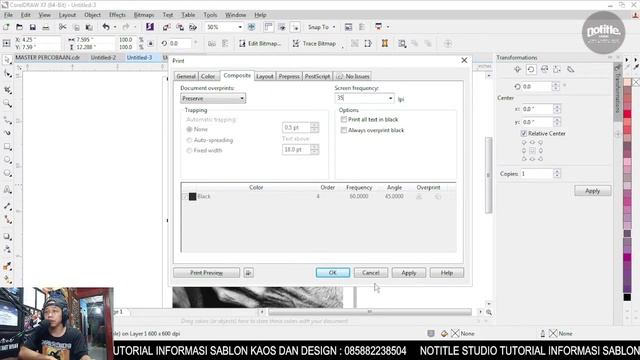Toggle Relative Center checkbox

tap(524, 133)
